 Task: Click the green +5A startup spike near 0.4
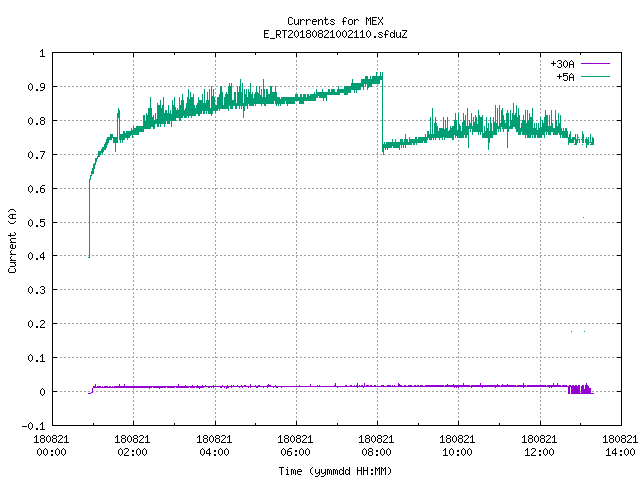pyautogui.click(x=89, y=218)
